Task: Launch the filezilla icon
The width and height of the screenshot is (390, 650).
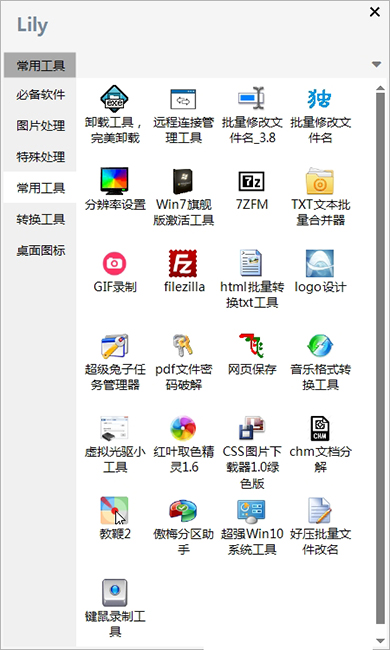Action: point(183,264)
